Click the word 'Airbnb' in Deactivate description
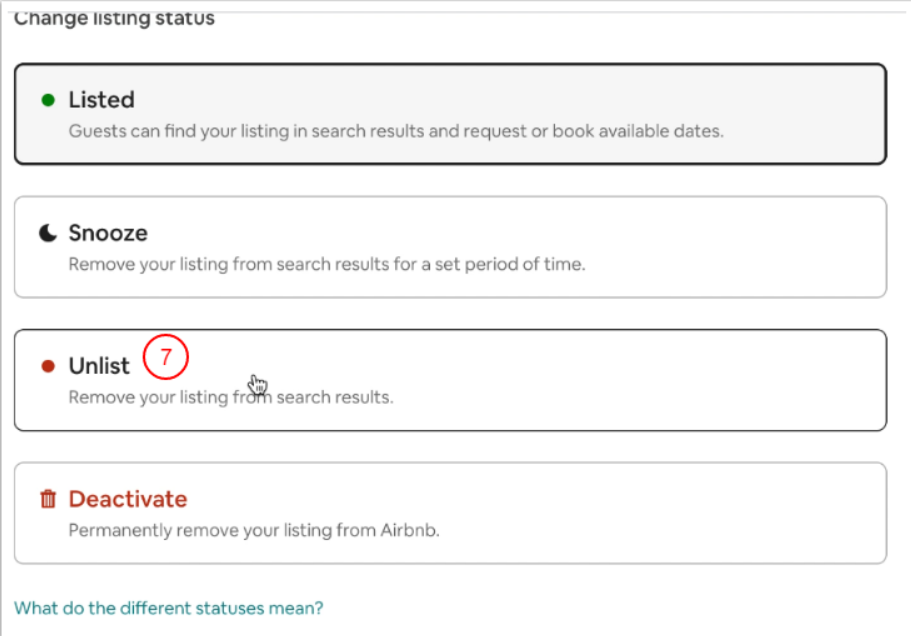The height and width of the screenshot is (636, 911). point(411,530)
